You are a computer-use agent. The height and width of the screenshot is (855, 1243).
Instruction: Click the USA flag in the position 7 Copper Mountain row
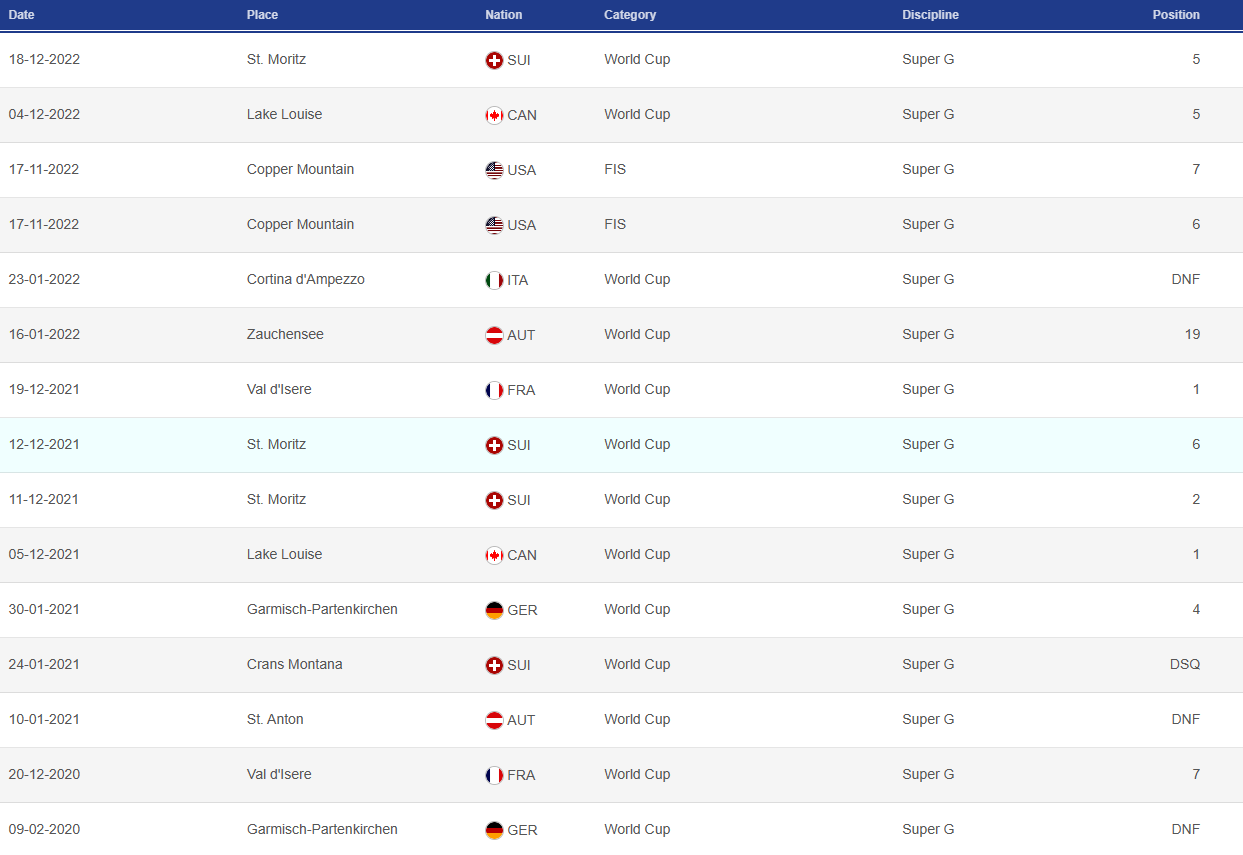tap(494, 170)
